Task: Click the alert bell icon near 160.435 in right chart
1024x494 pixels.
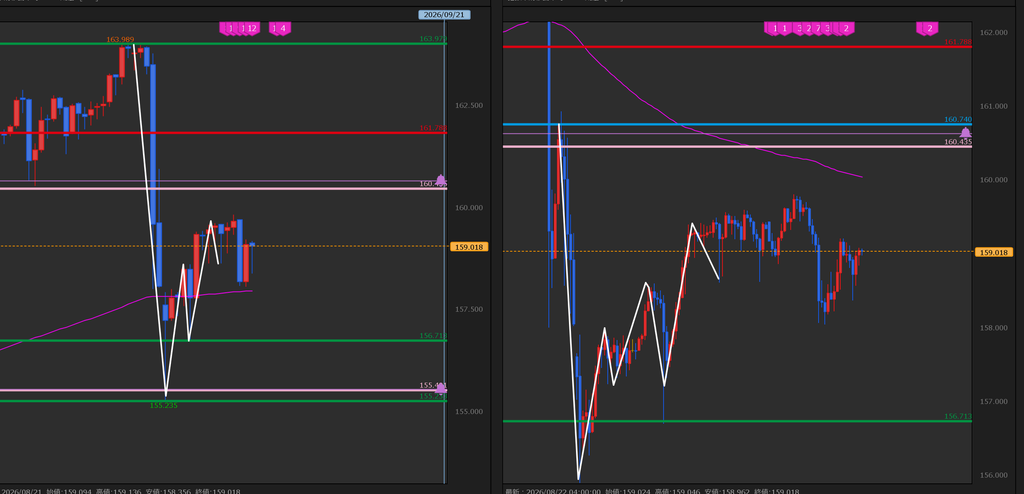Action: [x=965, y=133]
